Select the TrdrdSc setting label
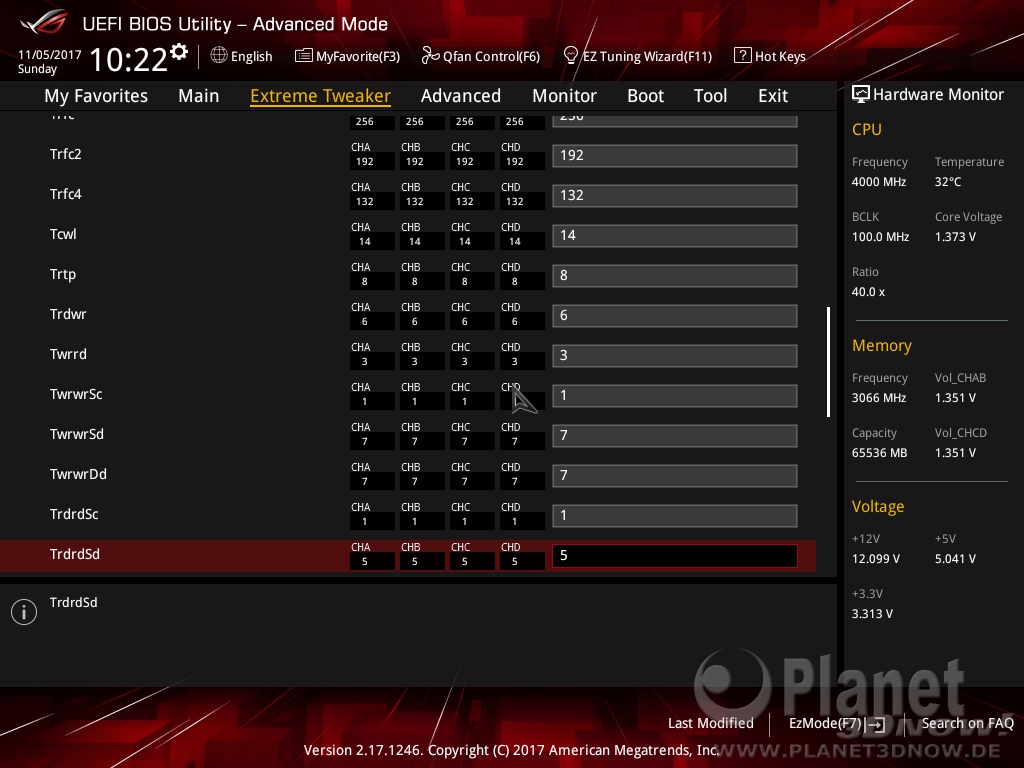 [74, 514]
